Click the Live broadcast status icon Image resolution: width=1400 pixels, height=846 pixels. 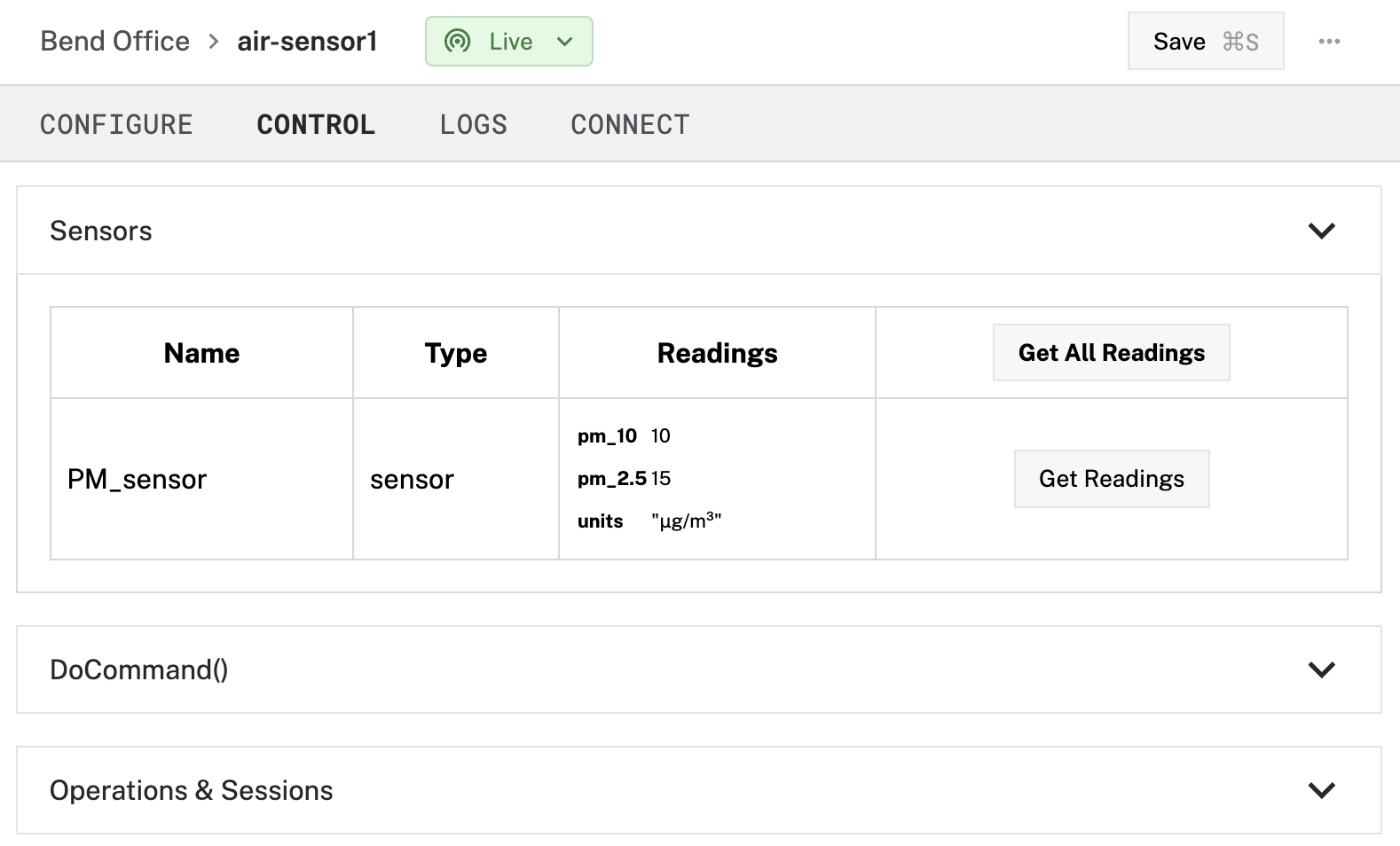tap(458, 42)
